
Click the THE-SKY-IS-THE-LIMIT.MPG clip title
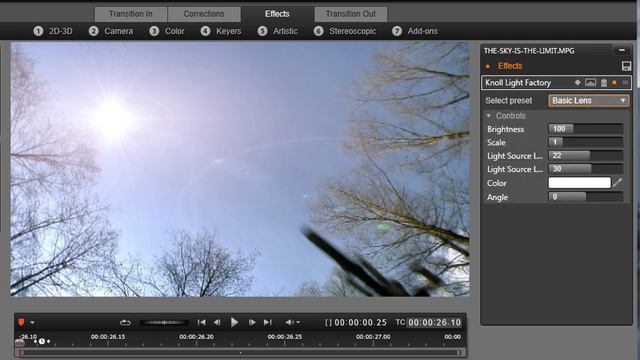click(529, 51)
